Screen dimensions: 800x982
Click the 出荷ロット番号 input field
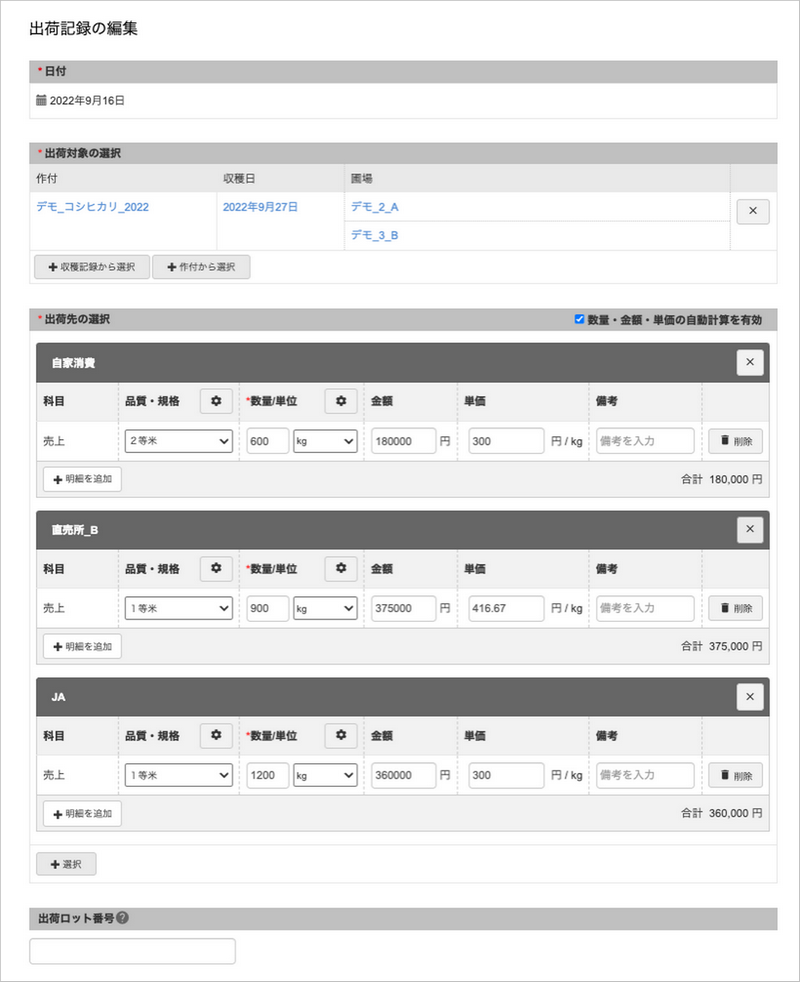point(133,951)
